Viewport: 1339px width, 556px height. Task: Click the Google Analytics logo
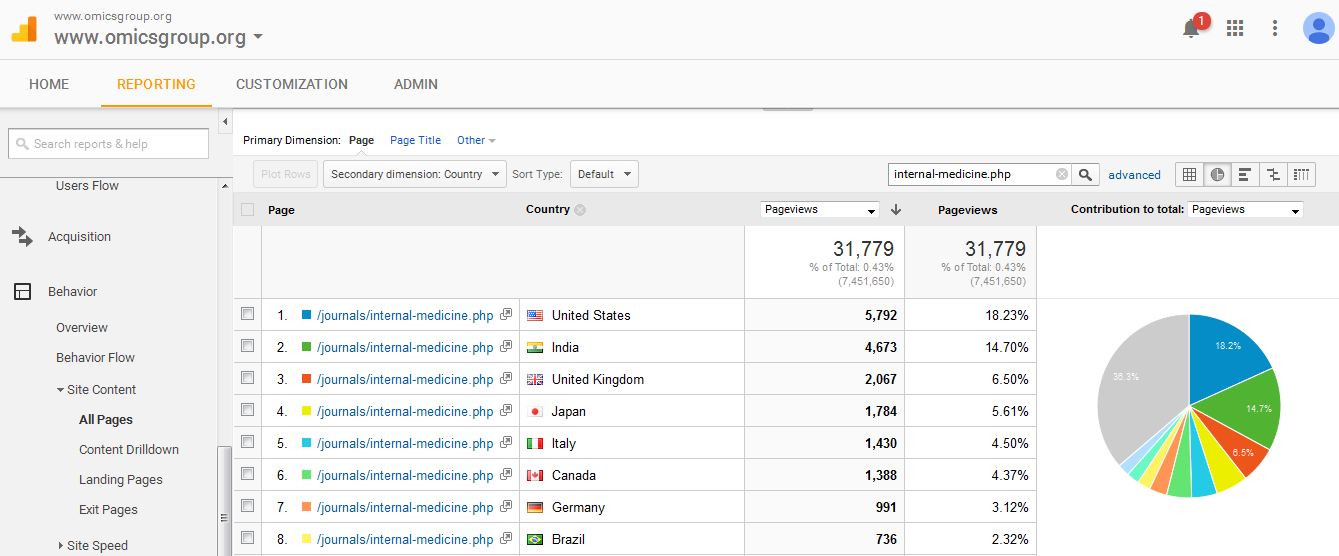pyautogui.click(x=24, y=29)
